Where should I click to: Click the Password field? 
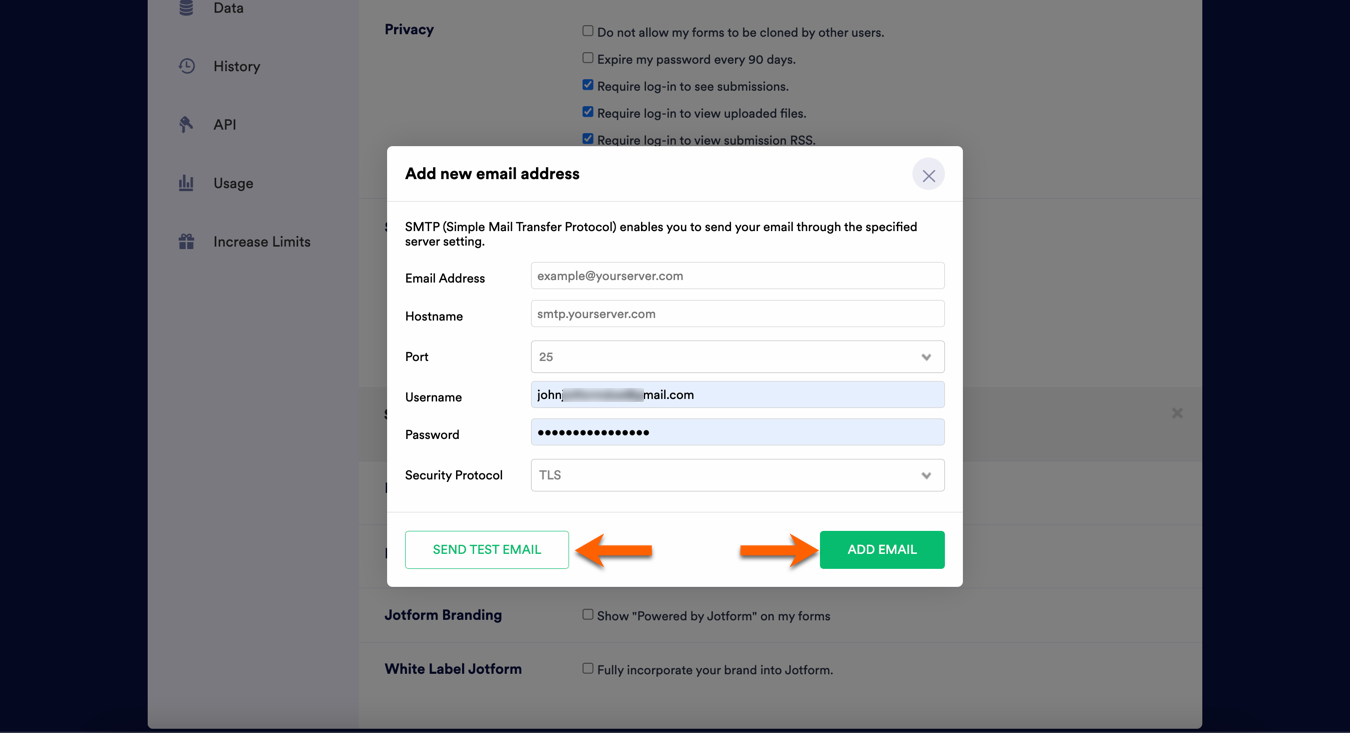pyautogui.click(x=737, y=432)
